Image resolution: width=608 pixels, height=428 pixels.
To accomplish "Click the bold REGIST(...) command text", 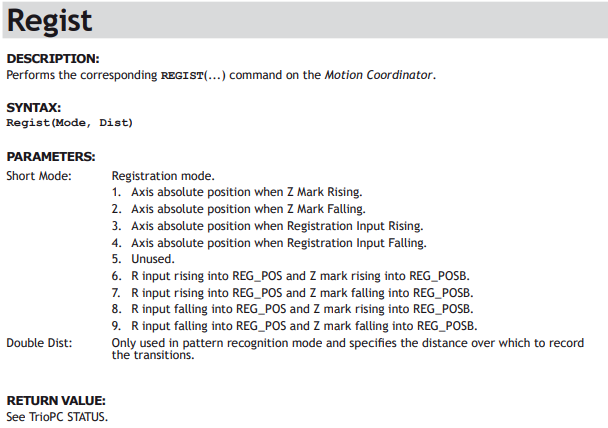I will tap(193, 75).
